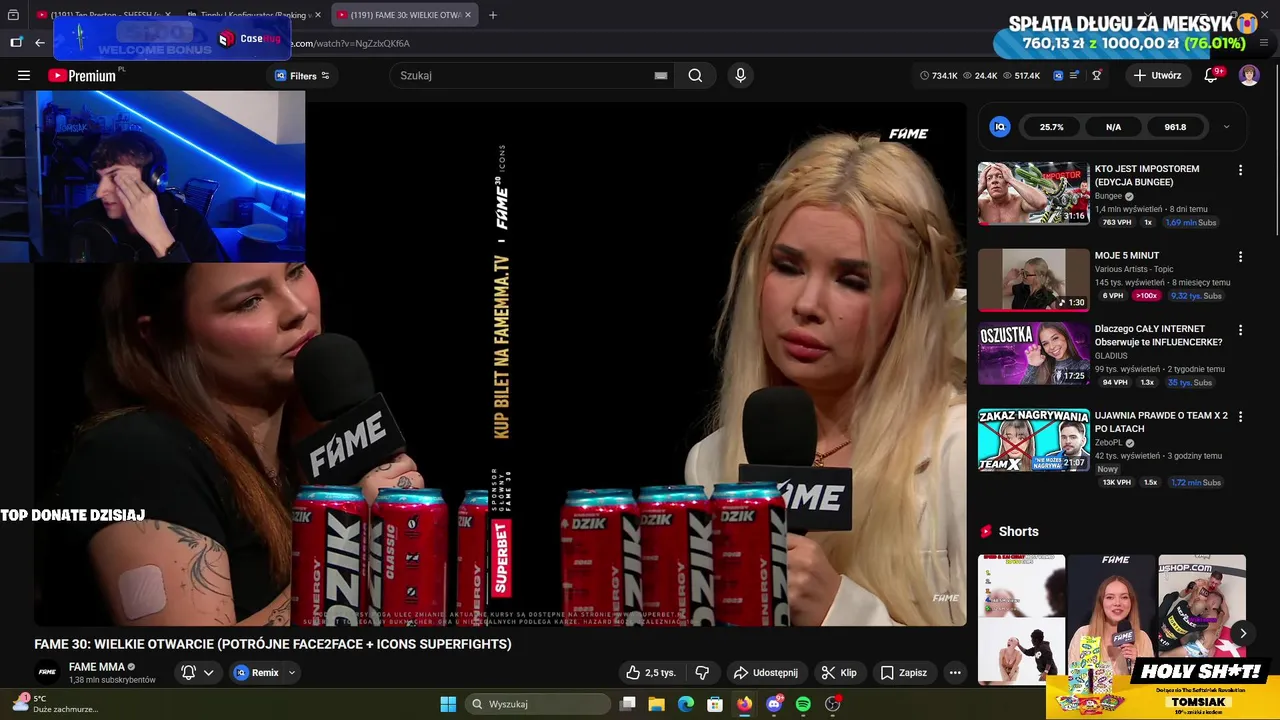Image resolution: width=1280 pixels, height=720 pixels.
Task: Click the Utwórz create button
Action: [1157, 75]
